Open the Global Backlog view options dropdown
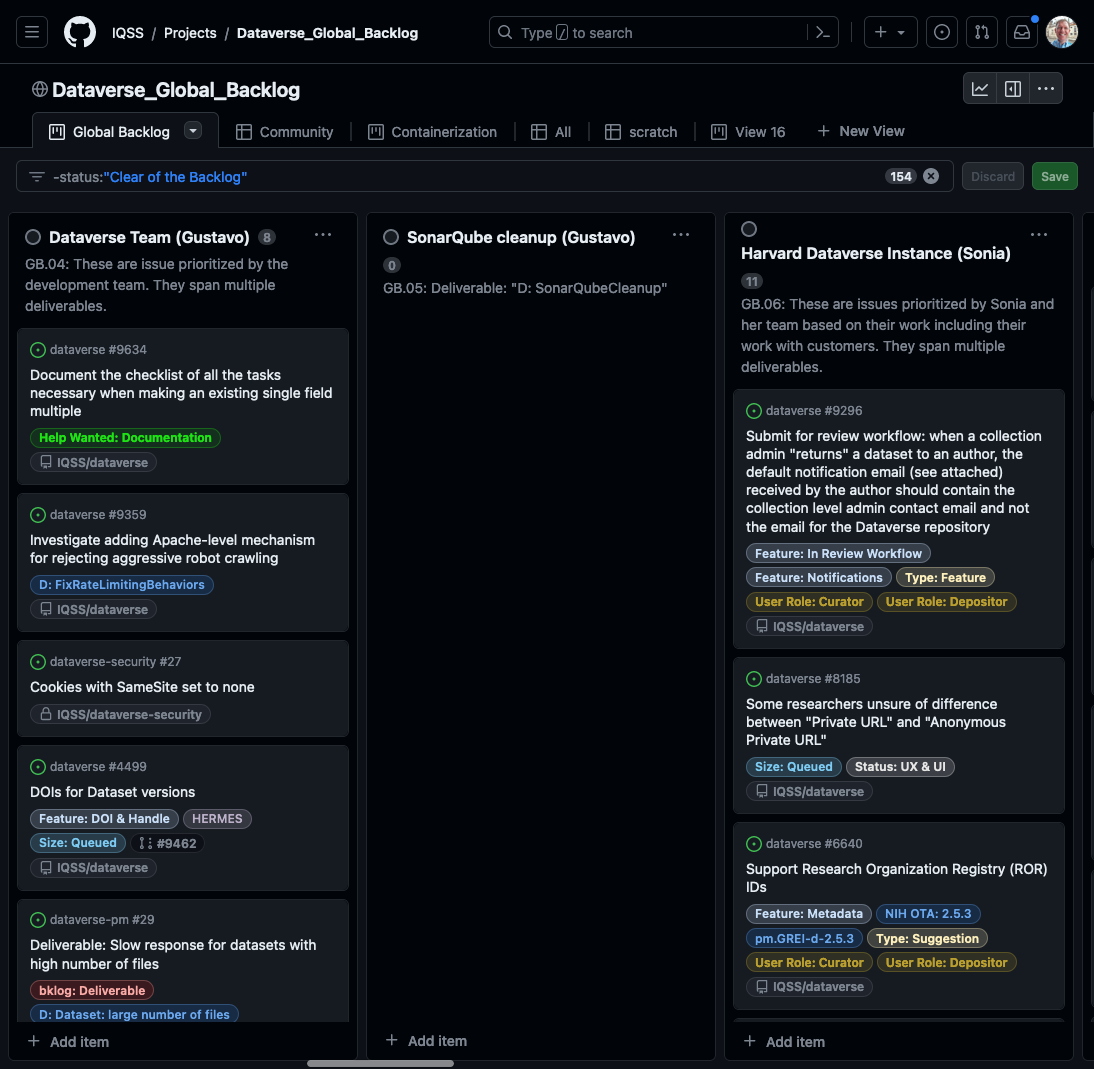1094x1069 pixels. (193, 131)
